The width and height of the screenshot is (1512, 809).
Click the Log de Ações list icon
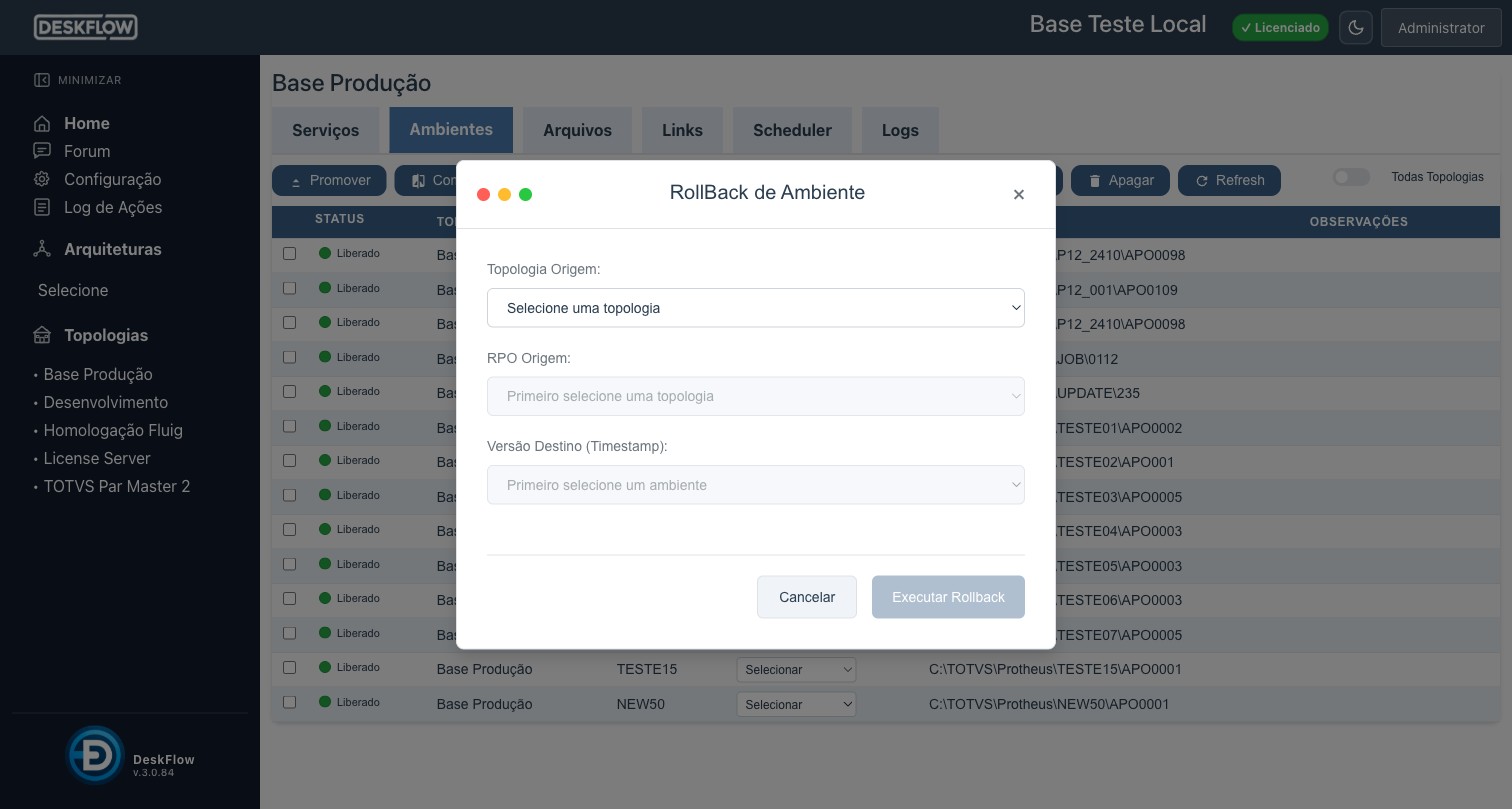[42, 207]
